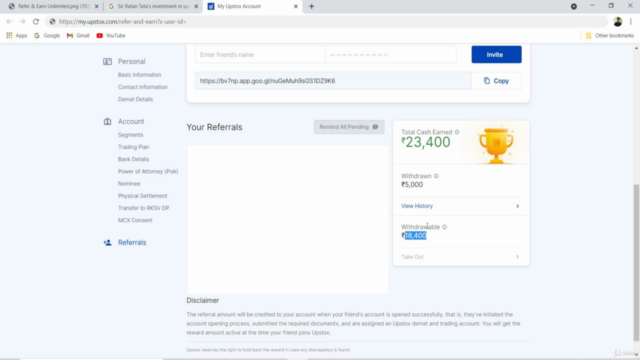This screenshot has width=640, height=360.
Task: Click the site info globe icon
Action: tap(52, 22)
